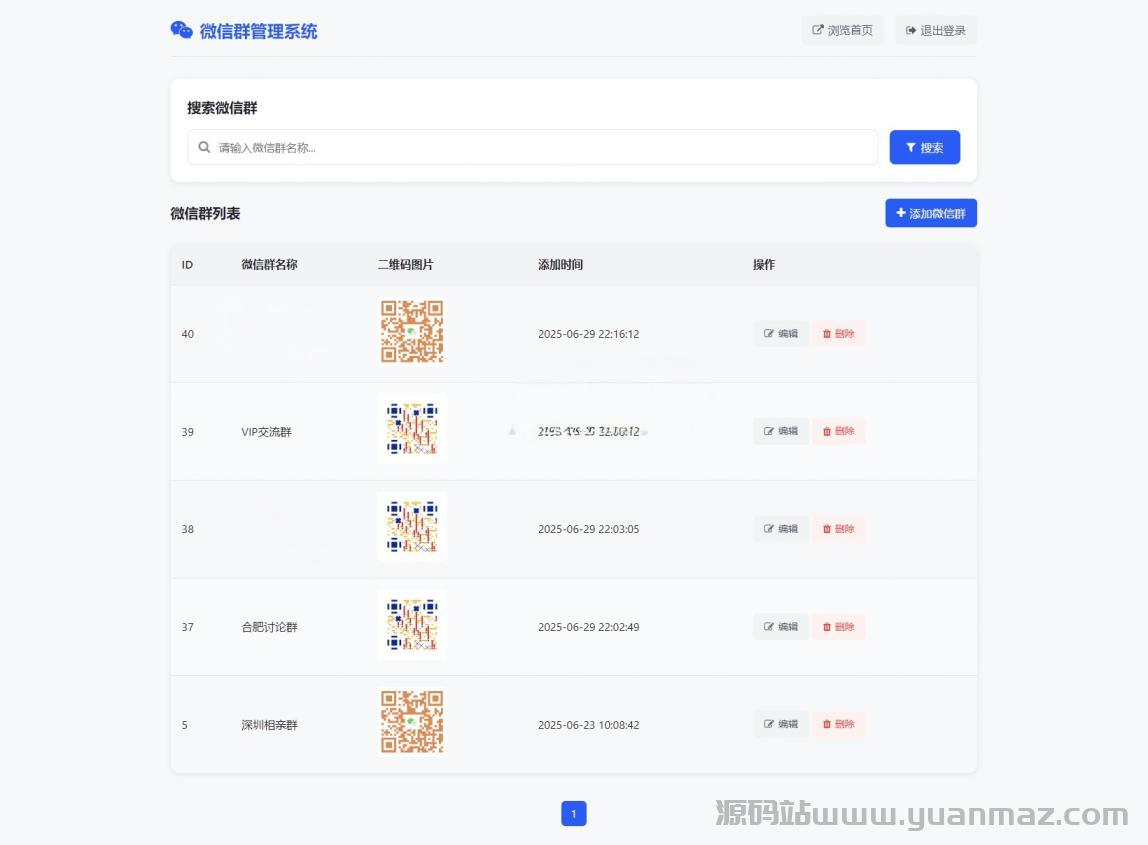The image size is (1148, 845).
Task: Edit the group with ID 38
Action: coord(780,529)
